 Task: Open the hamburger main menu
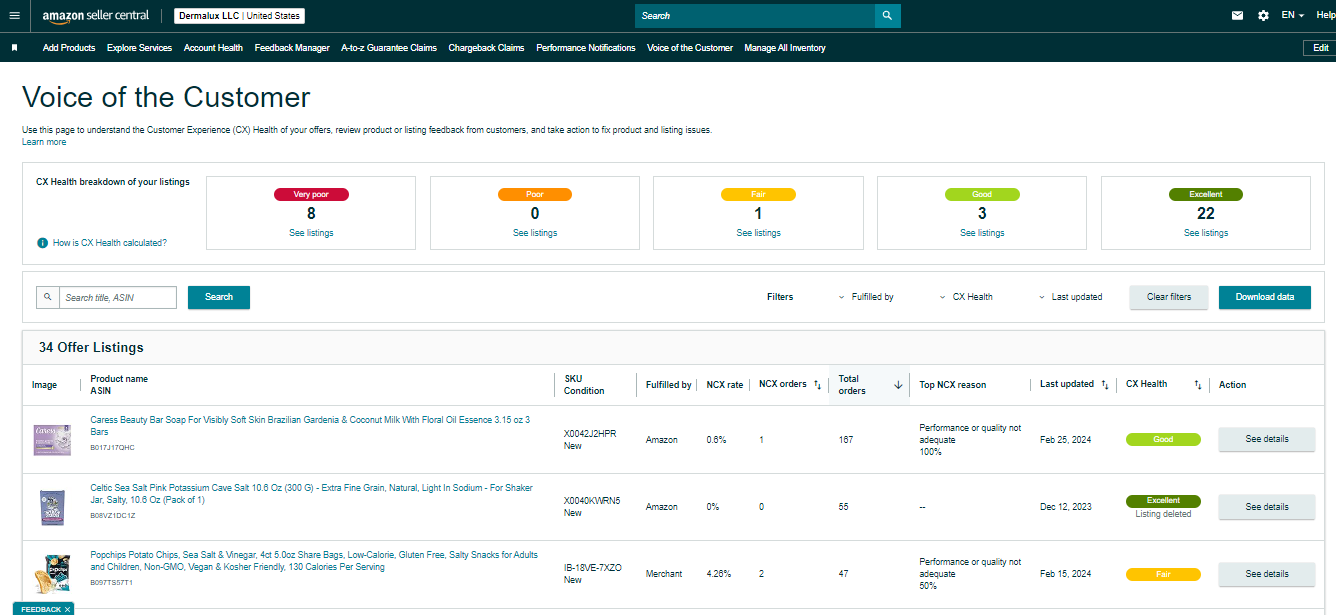[x=14, y=16]
